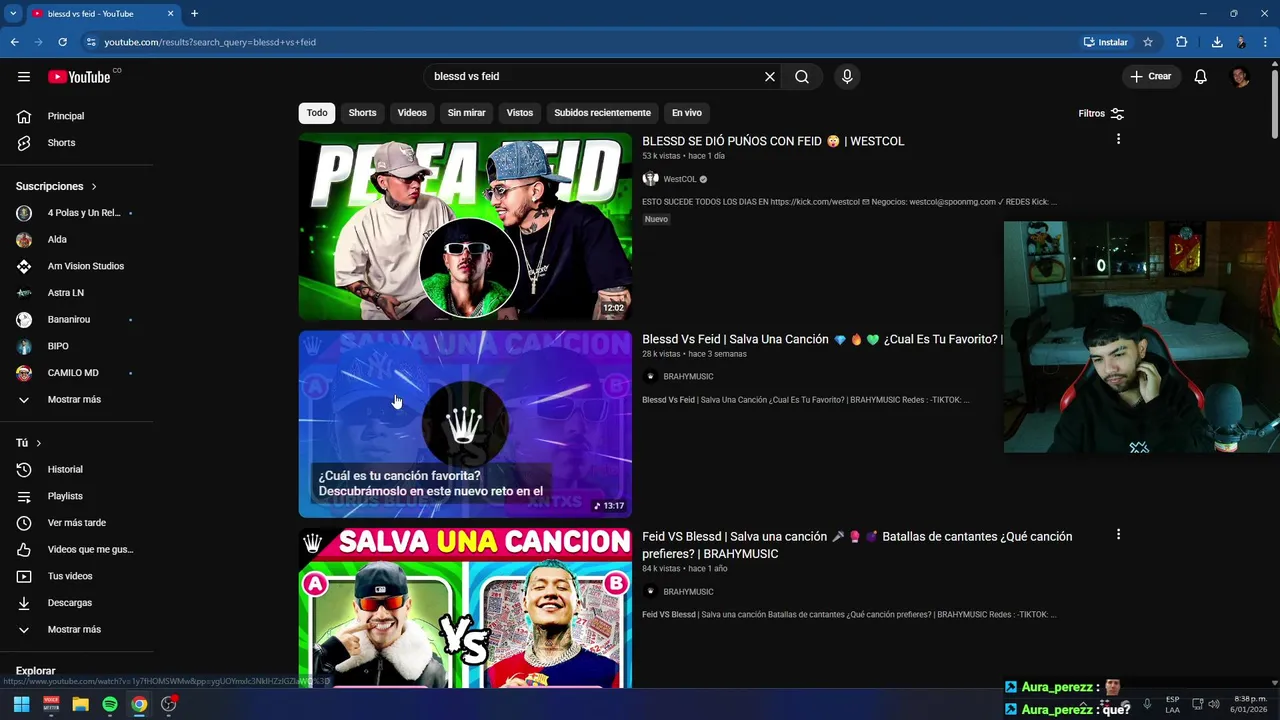This screenshot has height=720, width=1280.
Task: Open the YouTube hamburger guide menu
Action: pos(24,77)
